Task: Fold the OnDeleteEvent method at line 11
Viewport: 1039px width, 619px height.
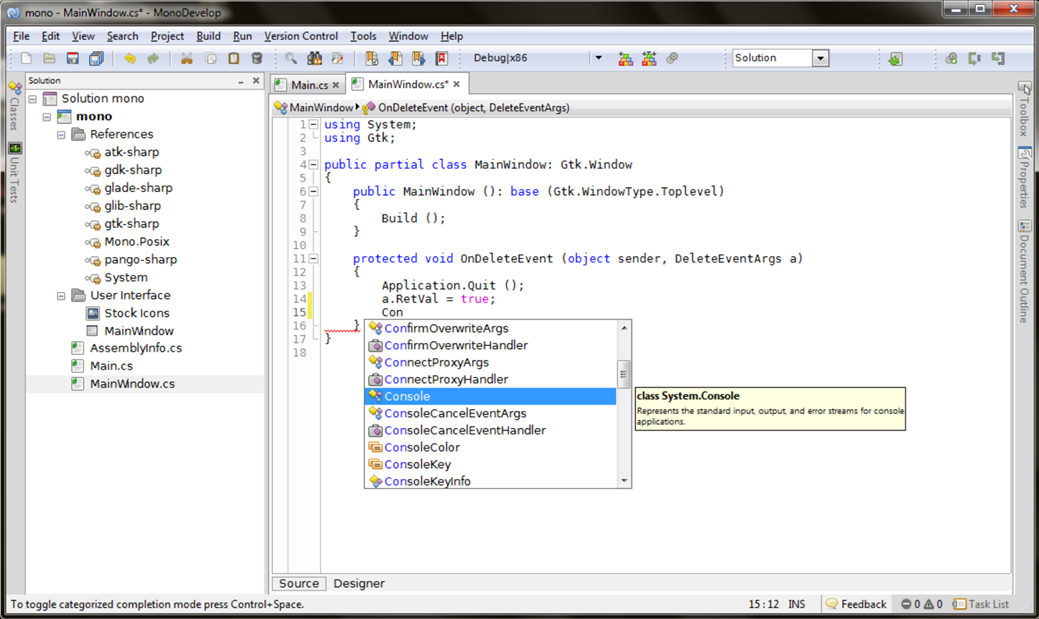Action: 313,258
